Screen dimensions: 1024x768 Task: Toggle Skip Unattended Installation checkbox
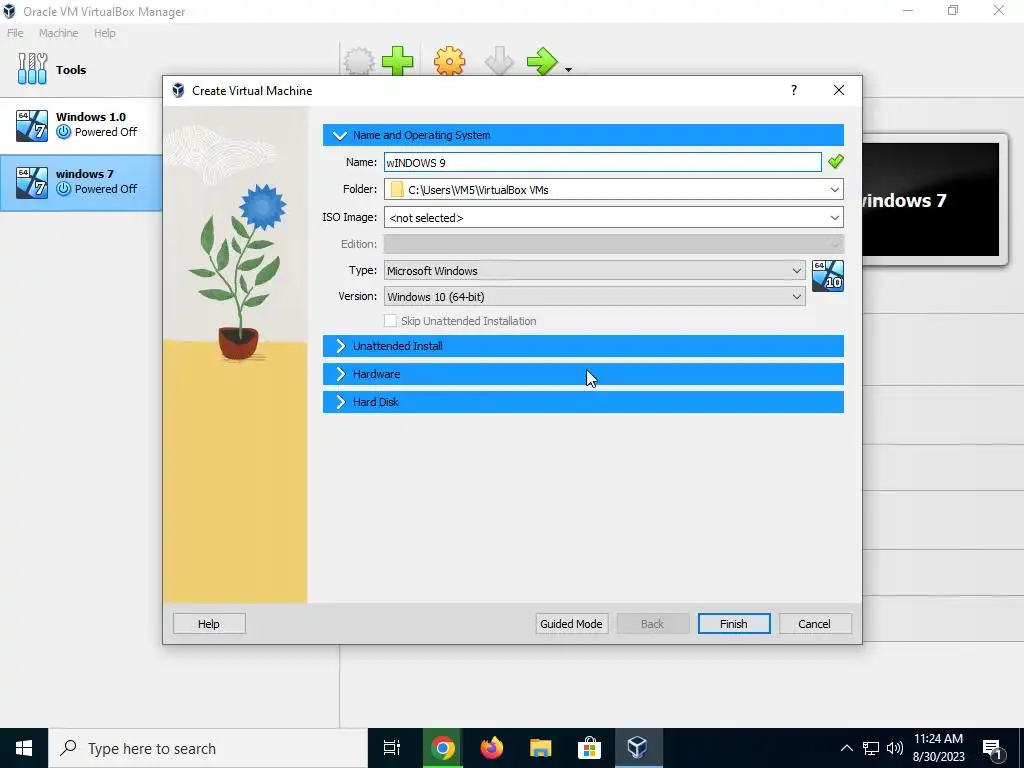pyautogui.click(x=391, y=321)
